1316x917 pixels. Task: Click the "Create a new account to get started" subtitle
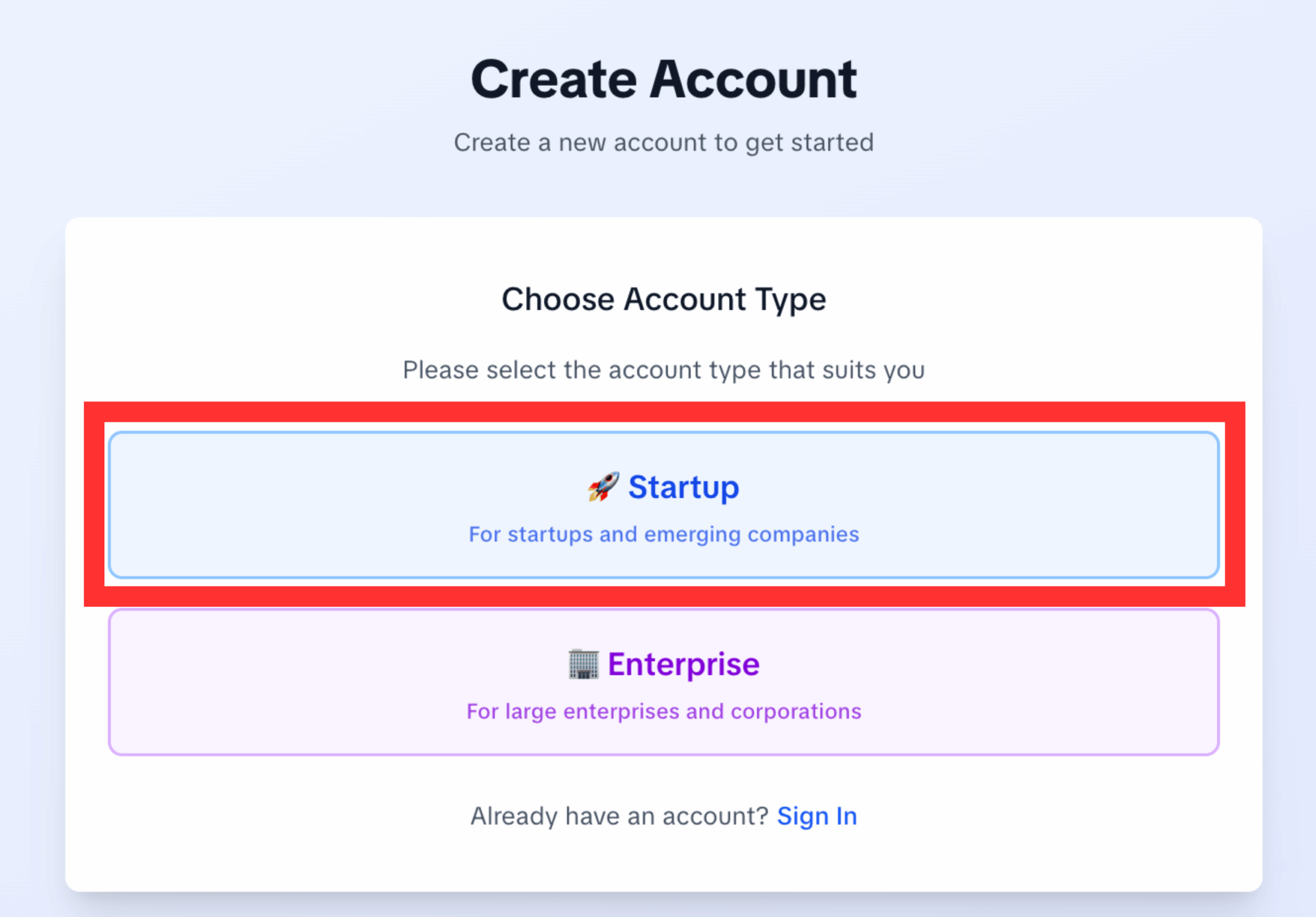[664, 142]
